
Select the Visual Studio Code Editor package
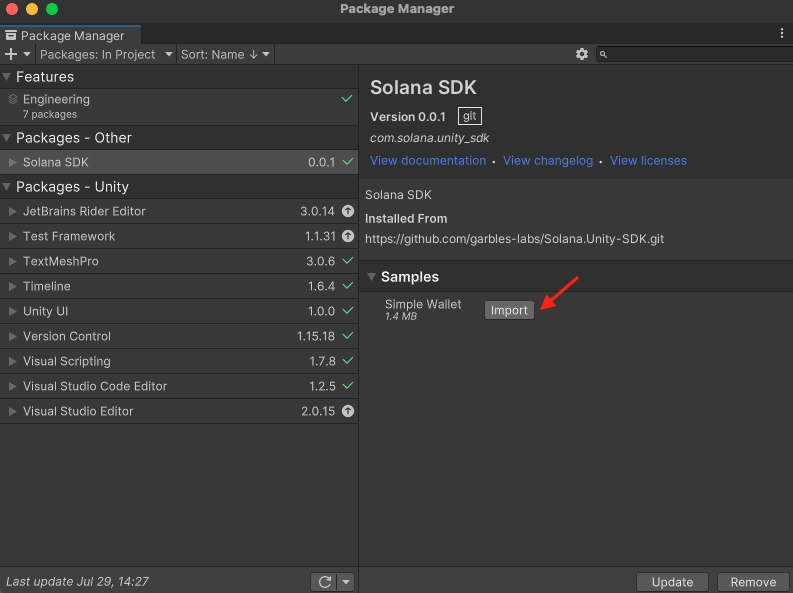(179, 386)
